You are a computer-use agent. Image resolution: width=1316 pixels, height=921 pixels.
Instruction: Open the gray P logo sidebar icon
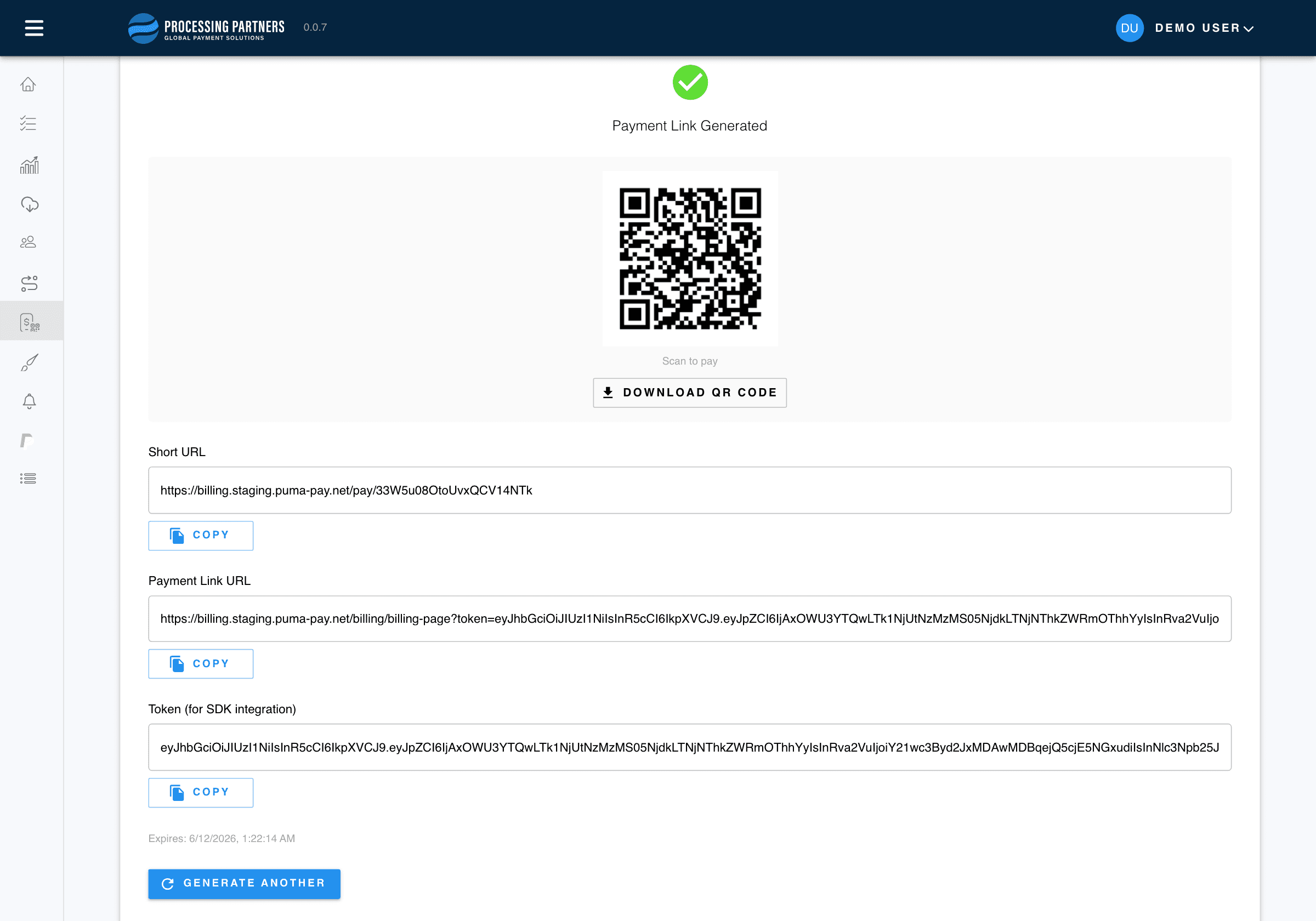click(26, 440)
